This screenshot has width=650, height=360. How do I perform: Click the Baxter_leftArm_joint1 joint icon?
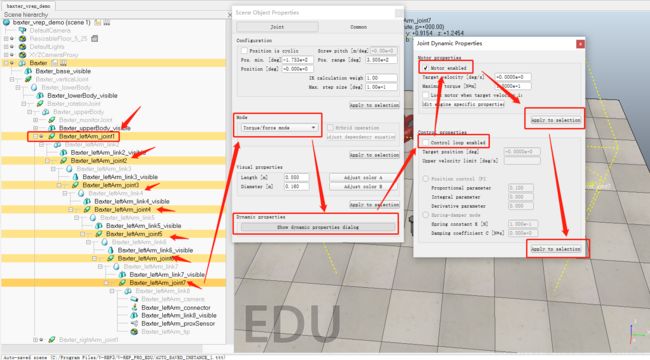(x=52, y=136)
